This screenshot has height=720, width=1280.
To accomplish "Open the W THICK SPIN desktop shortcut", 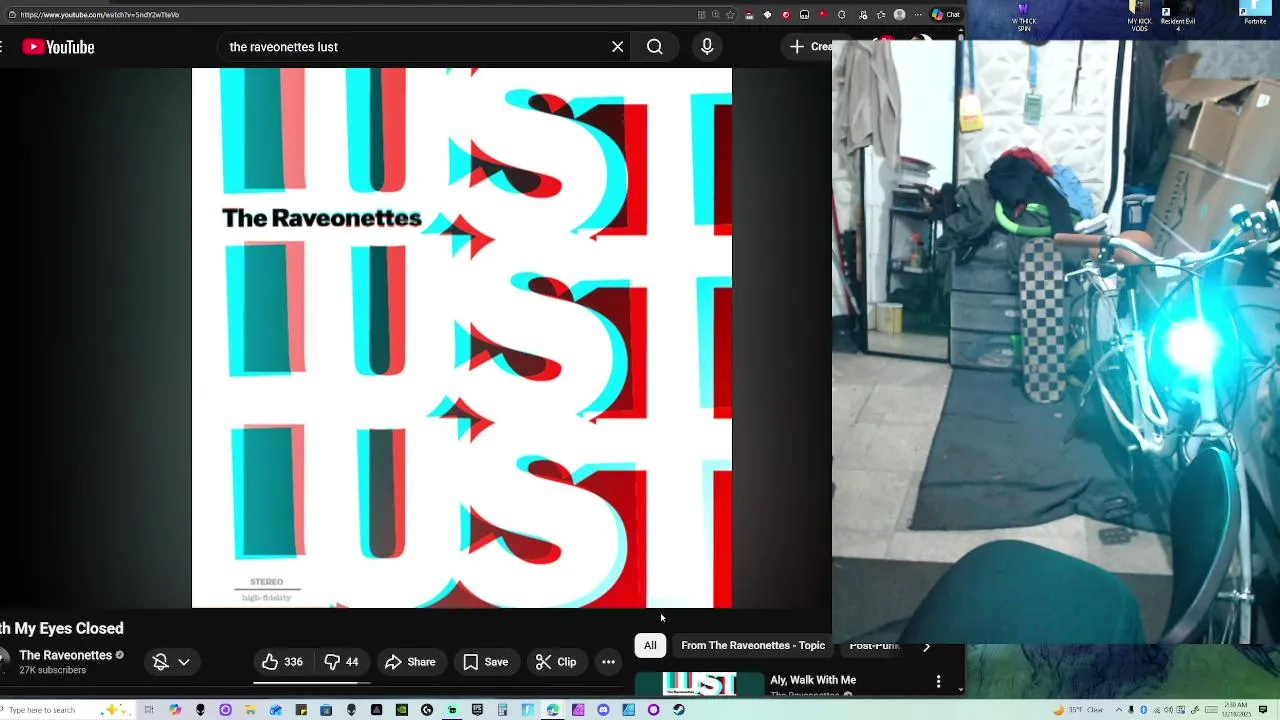I will 1024,18.
